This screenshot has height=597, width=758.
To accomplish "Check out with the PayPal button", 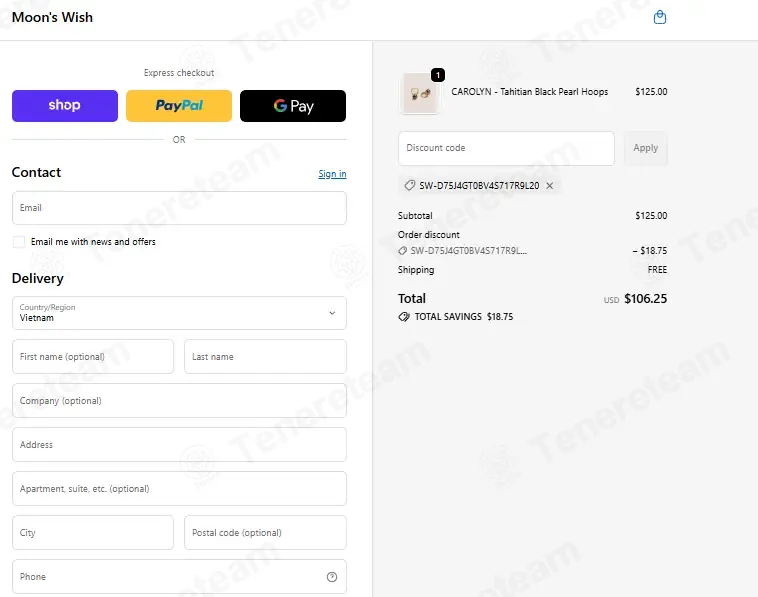I will click(179, 106).
